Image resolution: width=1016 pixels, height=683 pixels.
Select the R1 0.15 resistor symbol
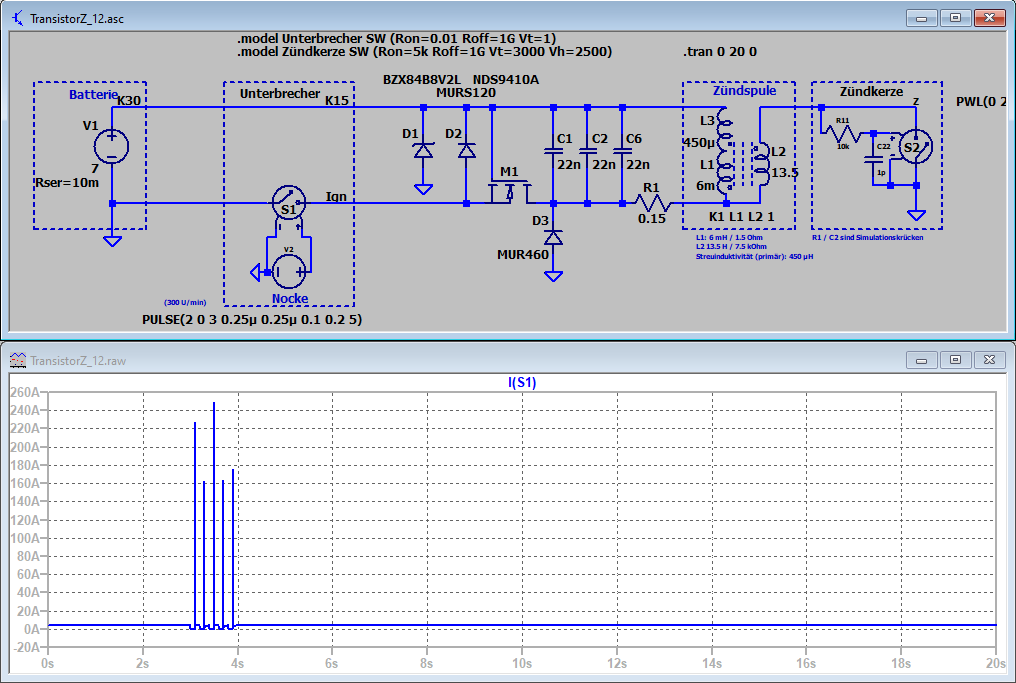click(651, 203)
